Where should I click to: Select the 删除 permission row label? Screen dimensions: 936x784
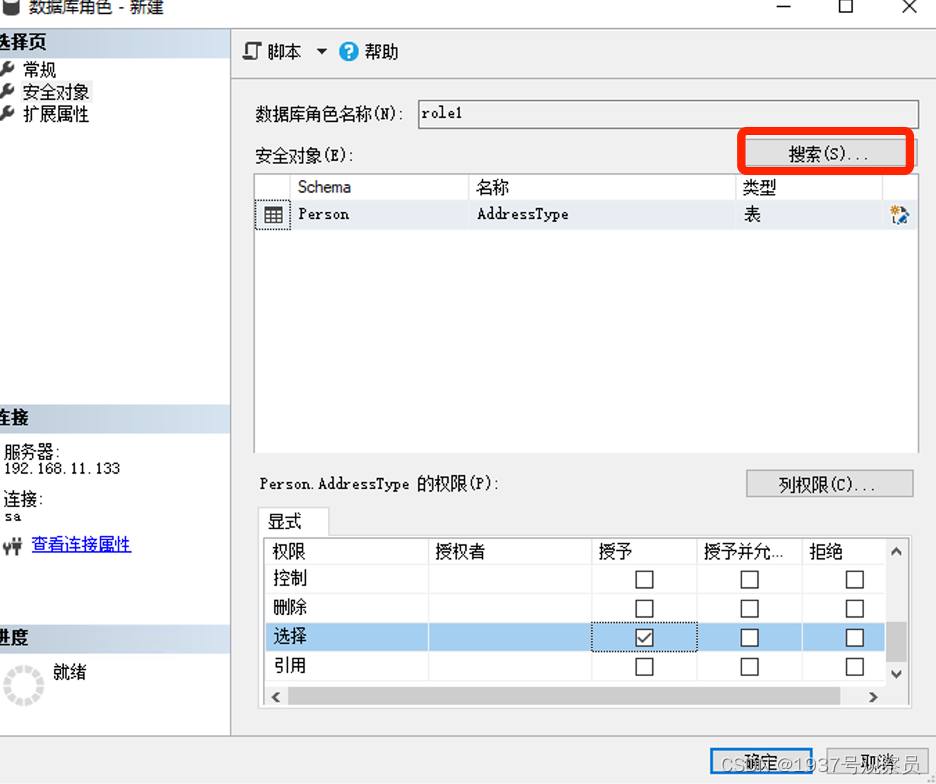290,607
